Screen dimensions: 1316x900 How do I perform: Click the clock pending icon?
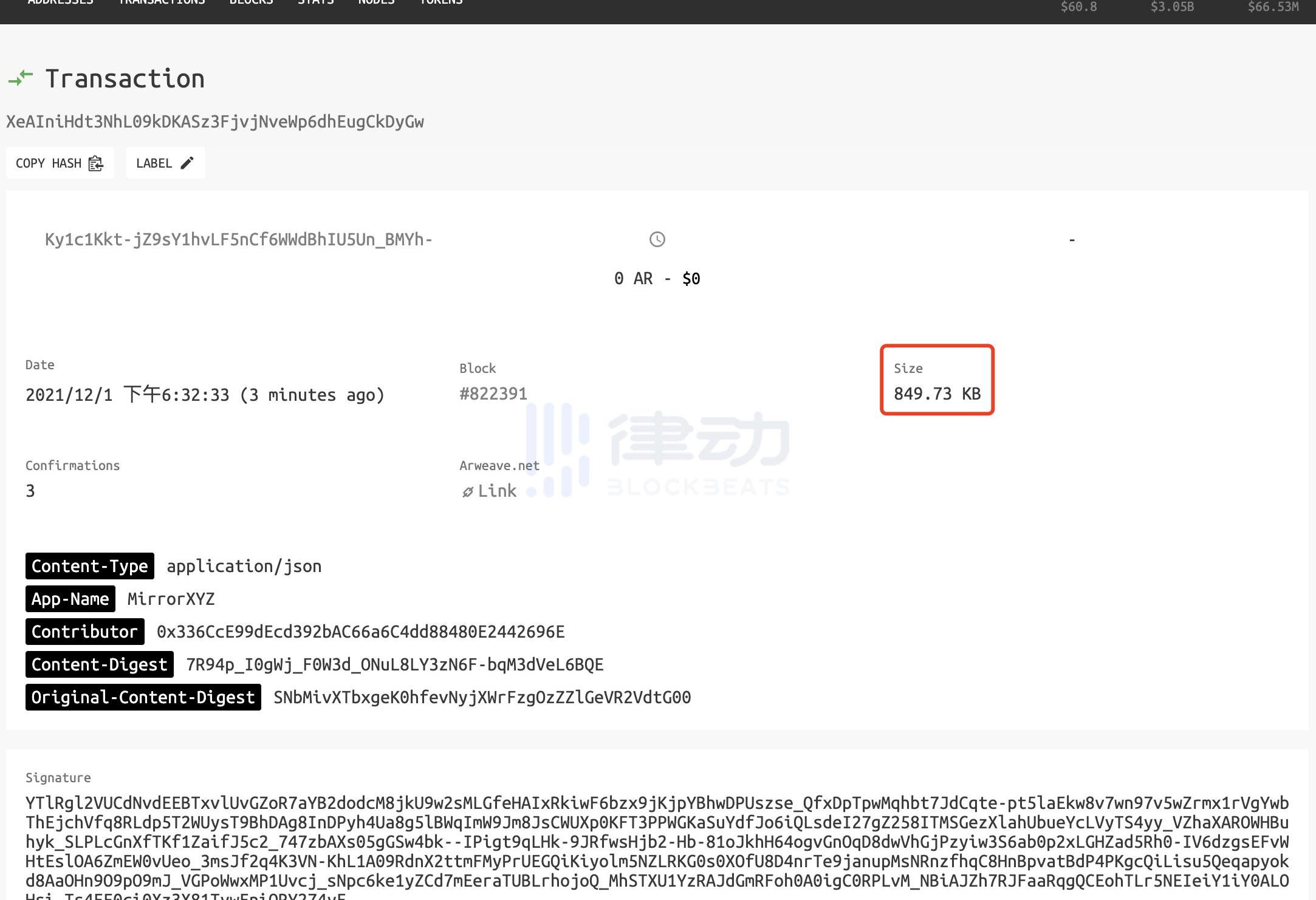[x=657, y=239]
